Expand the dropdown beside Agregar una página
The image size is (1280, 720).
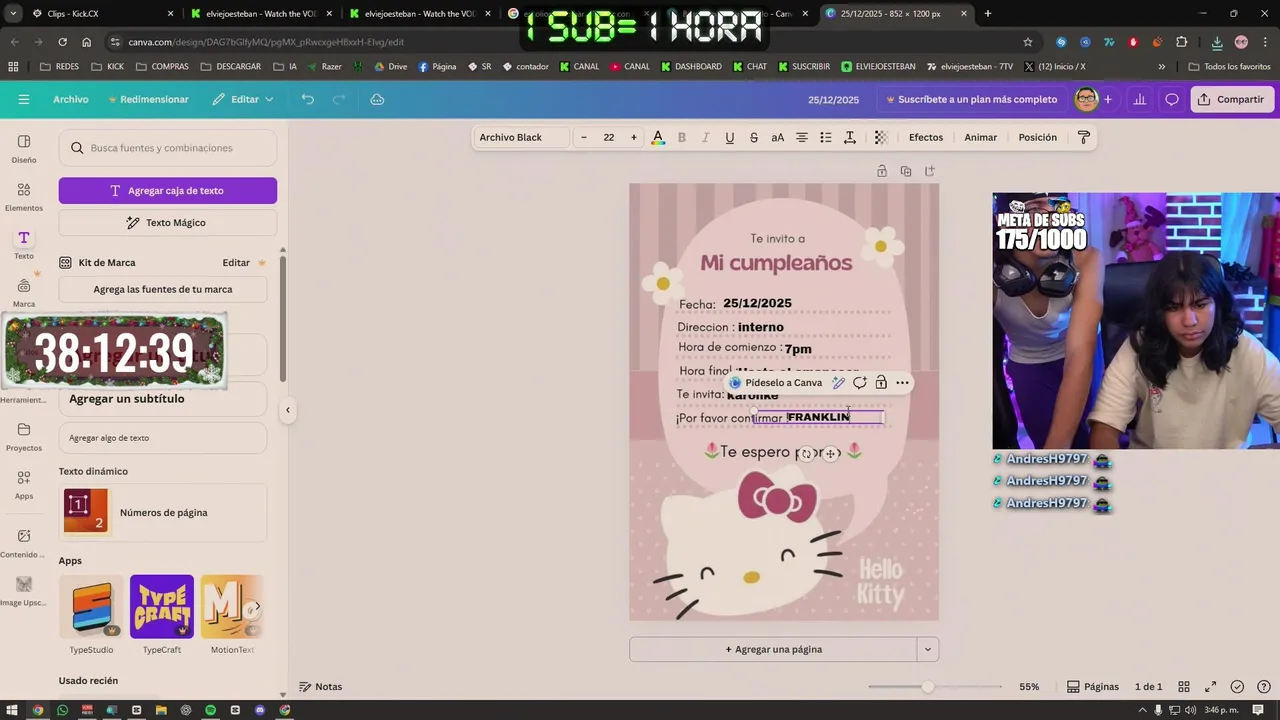tap(928, 649)
